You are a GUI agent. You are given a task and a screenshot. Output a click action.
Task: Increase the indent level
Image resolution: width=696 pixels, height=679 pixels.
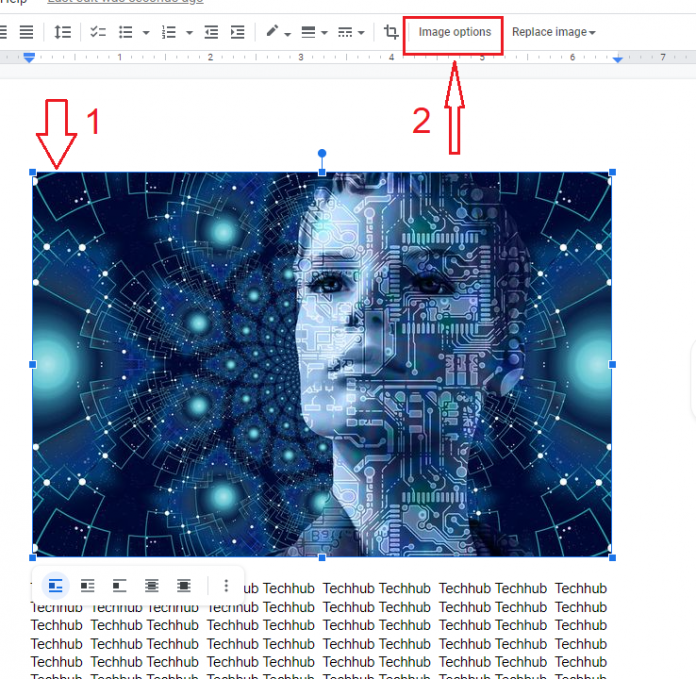pyautogui.click(x=237, y=32)
